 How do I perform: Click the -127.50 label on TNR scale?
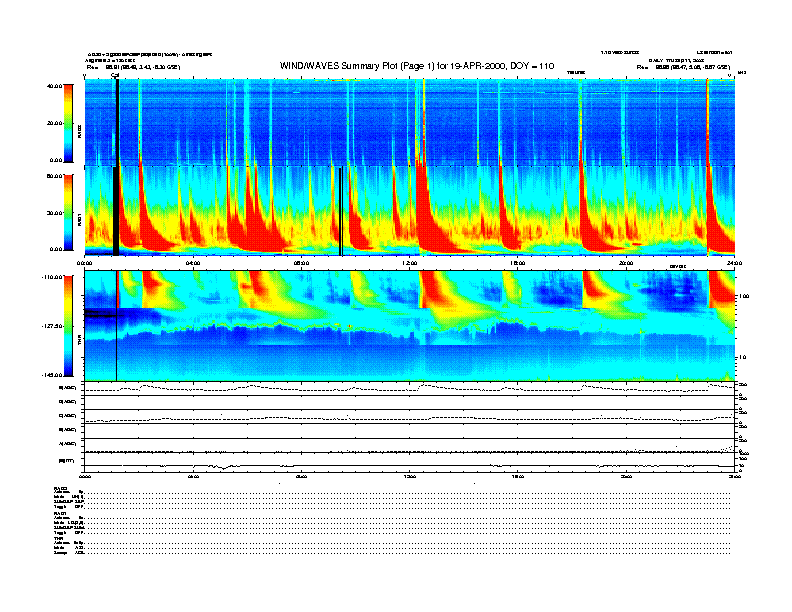click(52, 326)
